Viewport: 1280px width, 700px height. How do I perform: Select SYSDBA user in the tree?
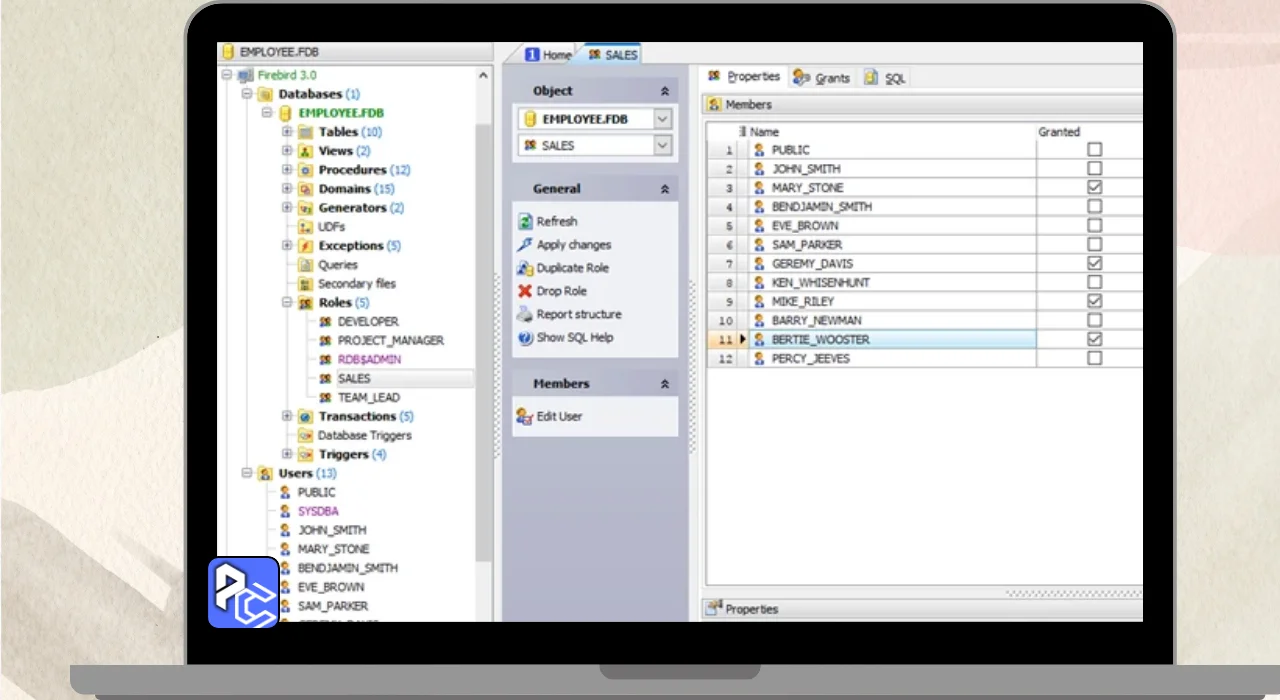pos(318,511)
